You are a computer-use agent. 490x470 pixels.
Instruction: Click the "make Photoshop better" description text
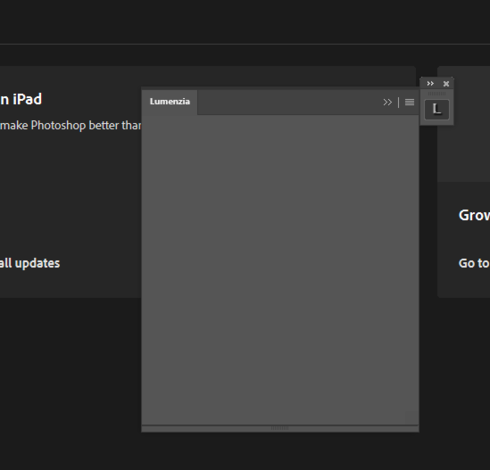(70, 125)
